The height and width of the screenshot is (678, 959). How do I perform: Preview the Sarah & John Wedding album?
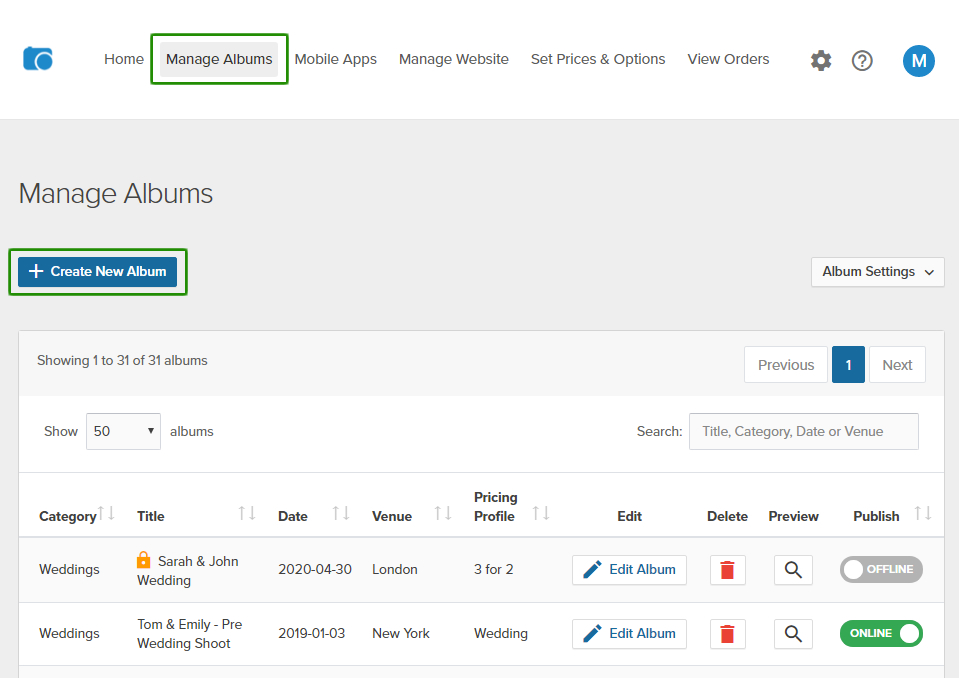(x=793, y=570)
